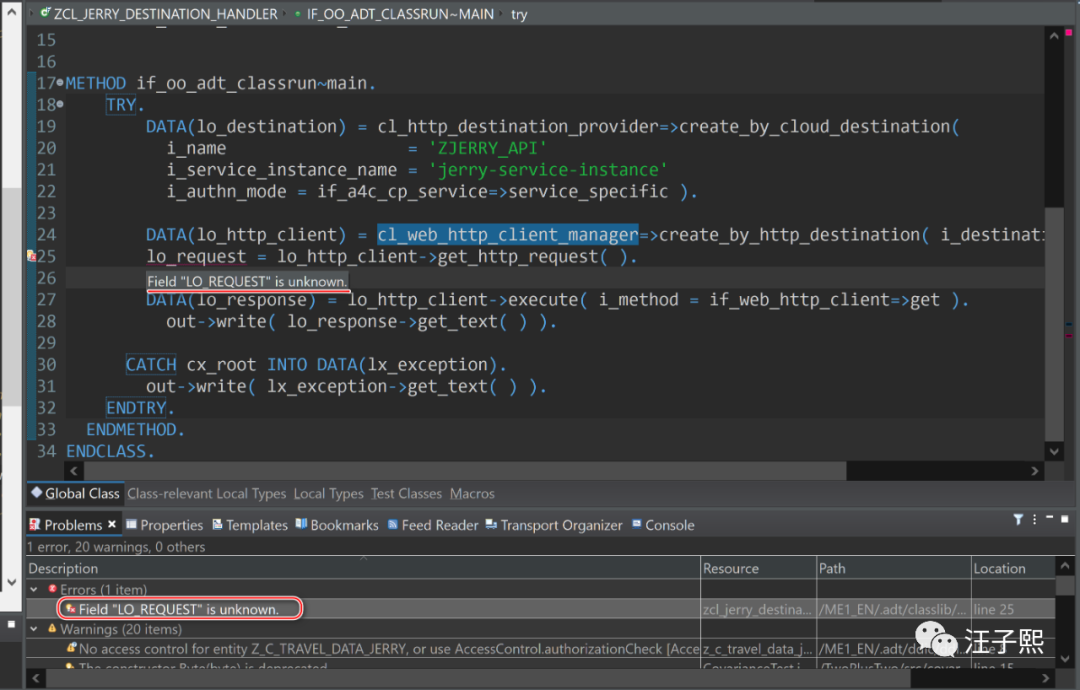Collapse the Errors (1 item) group
The width and height of the screenshot is (1080, 690).
(34, 589)
